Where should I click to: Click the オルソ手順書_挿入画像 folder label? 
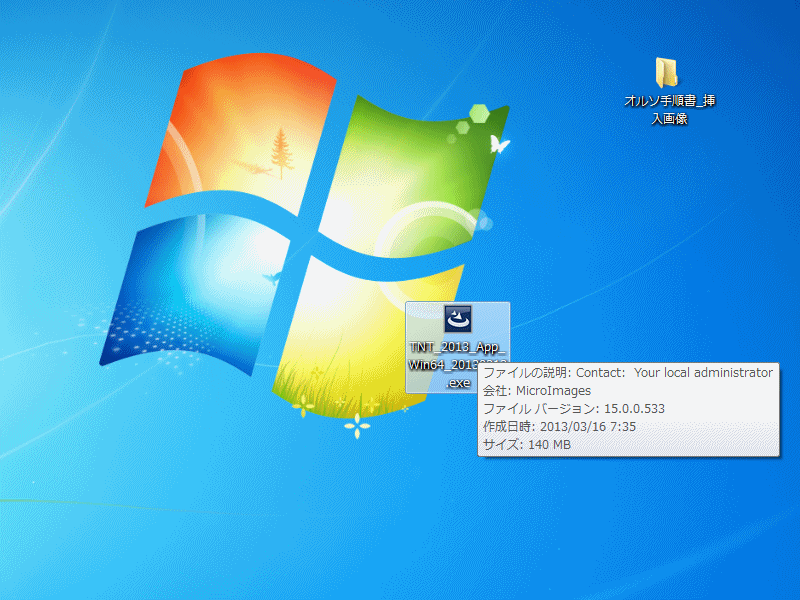tap(669, 110)
